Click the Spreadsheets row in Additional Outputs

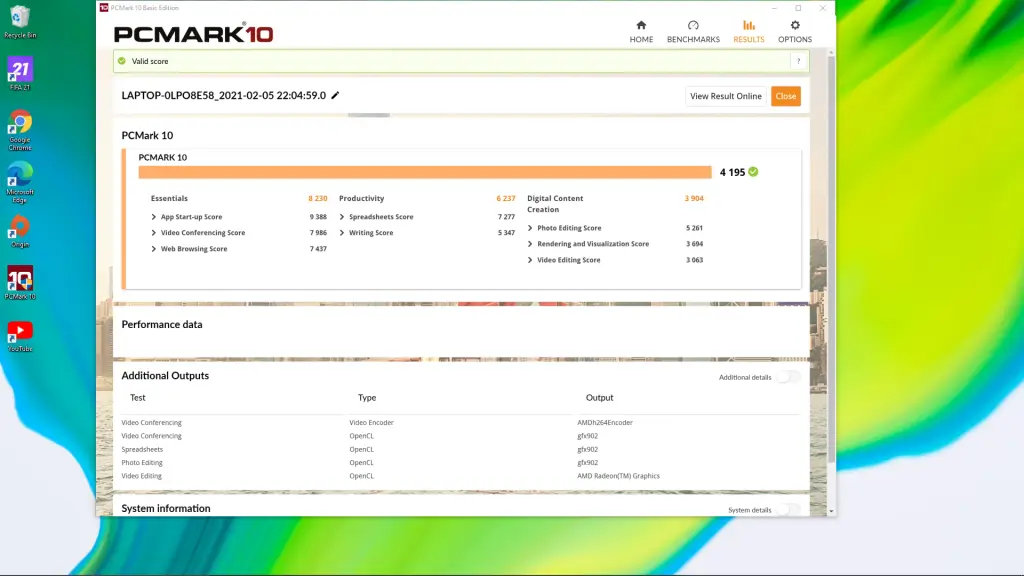pos(461,449)
